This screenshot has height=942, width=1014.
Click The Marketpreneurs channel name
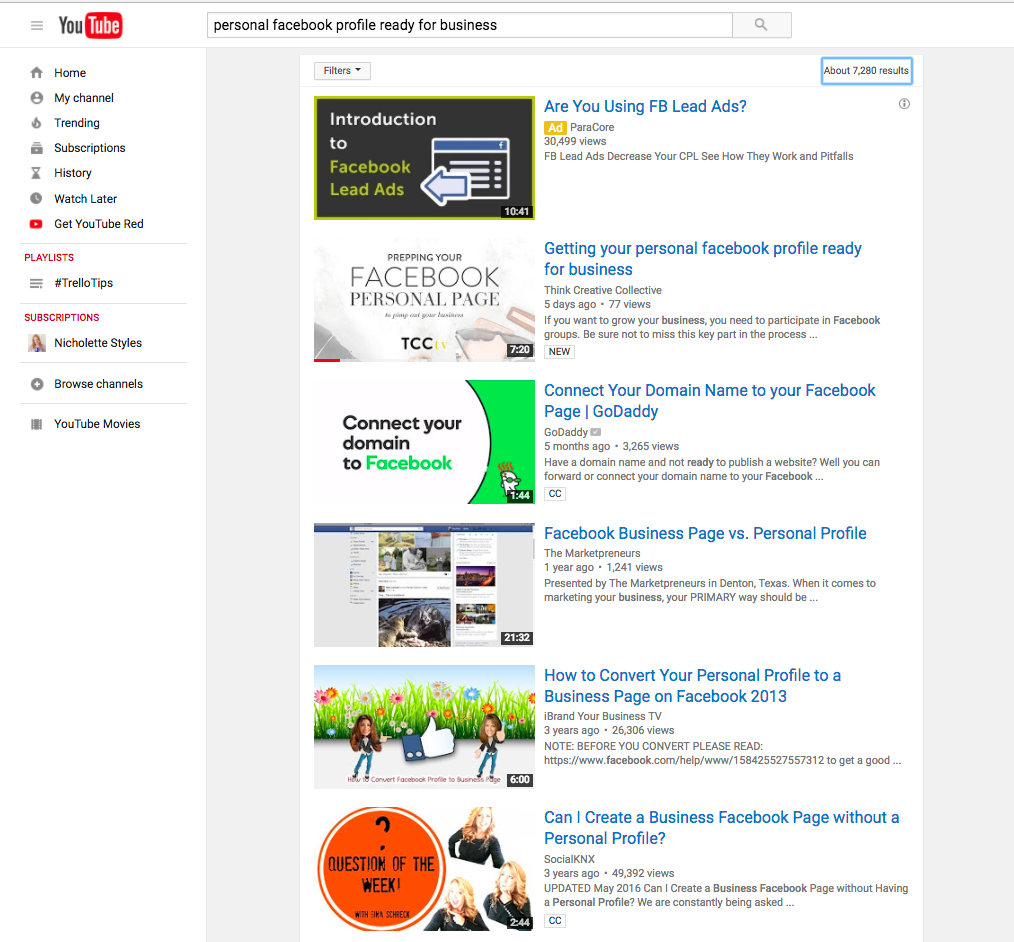592,553
